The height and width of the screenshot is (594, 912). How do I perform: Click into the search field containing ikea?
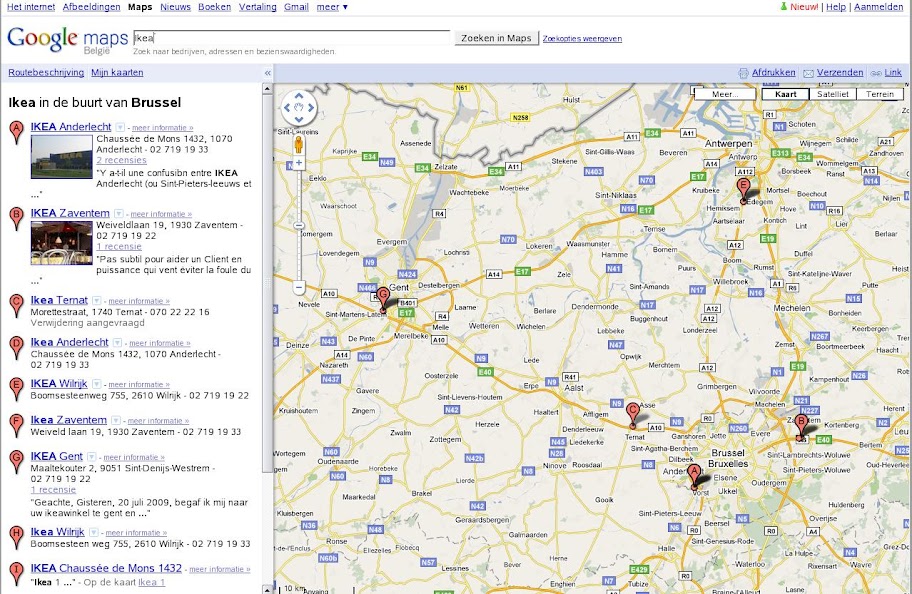click(291, 38)
